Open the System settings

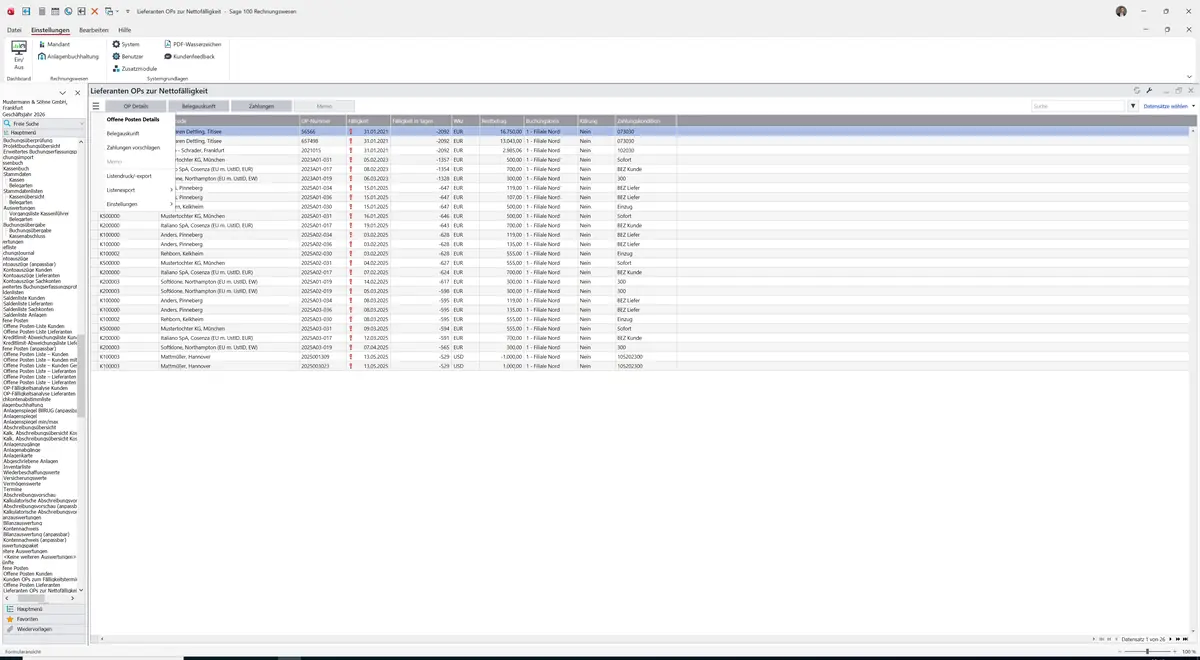[126, 45]
